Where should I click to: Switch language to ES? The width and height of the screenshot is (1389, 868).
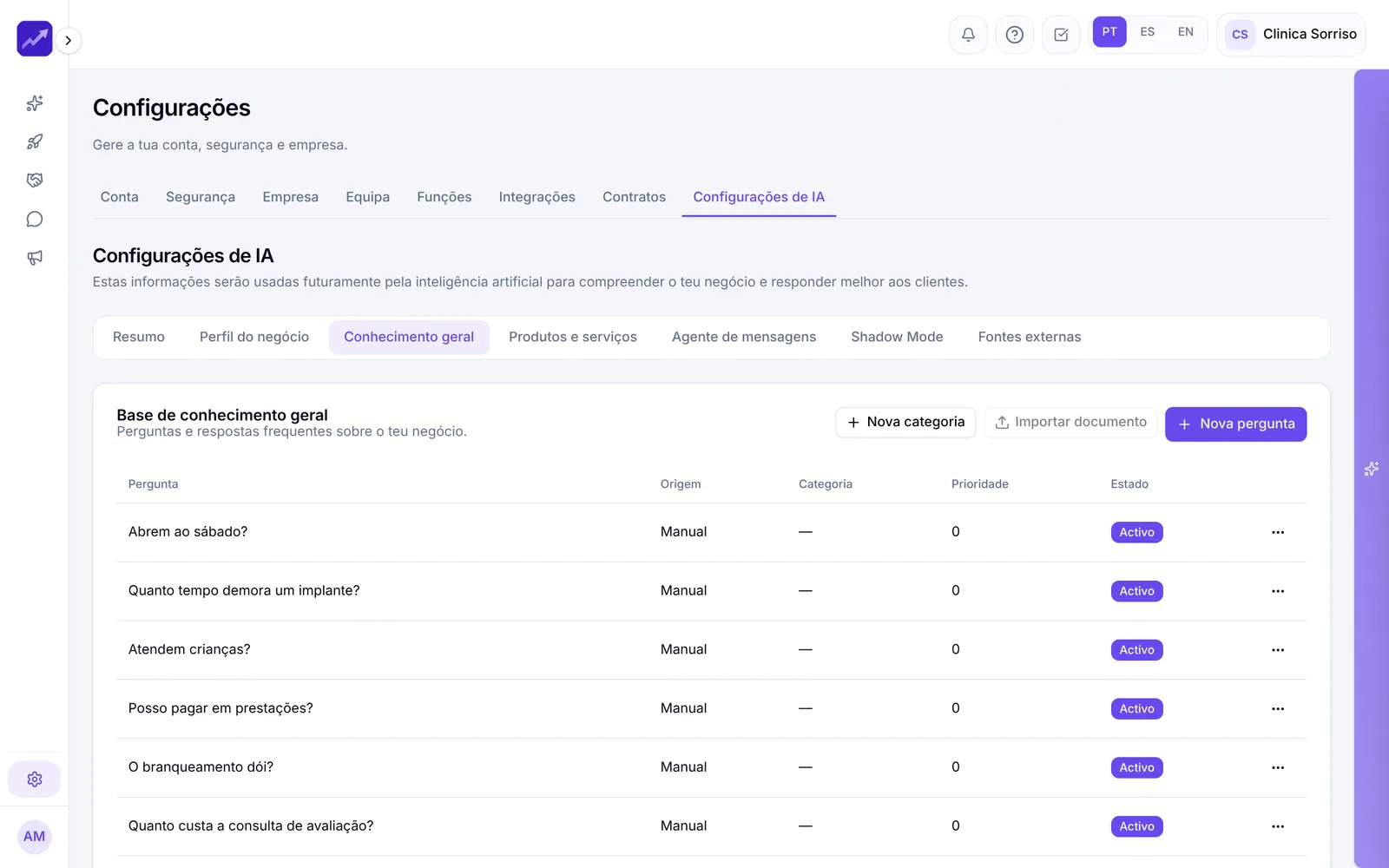tap(1148, 32)
